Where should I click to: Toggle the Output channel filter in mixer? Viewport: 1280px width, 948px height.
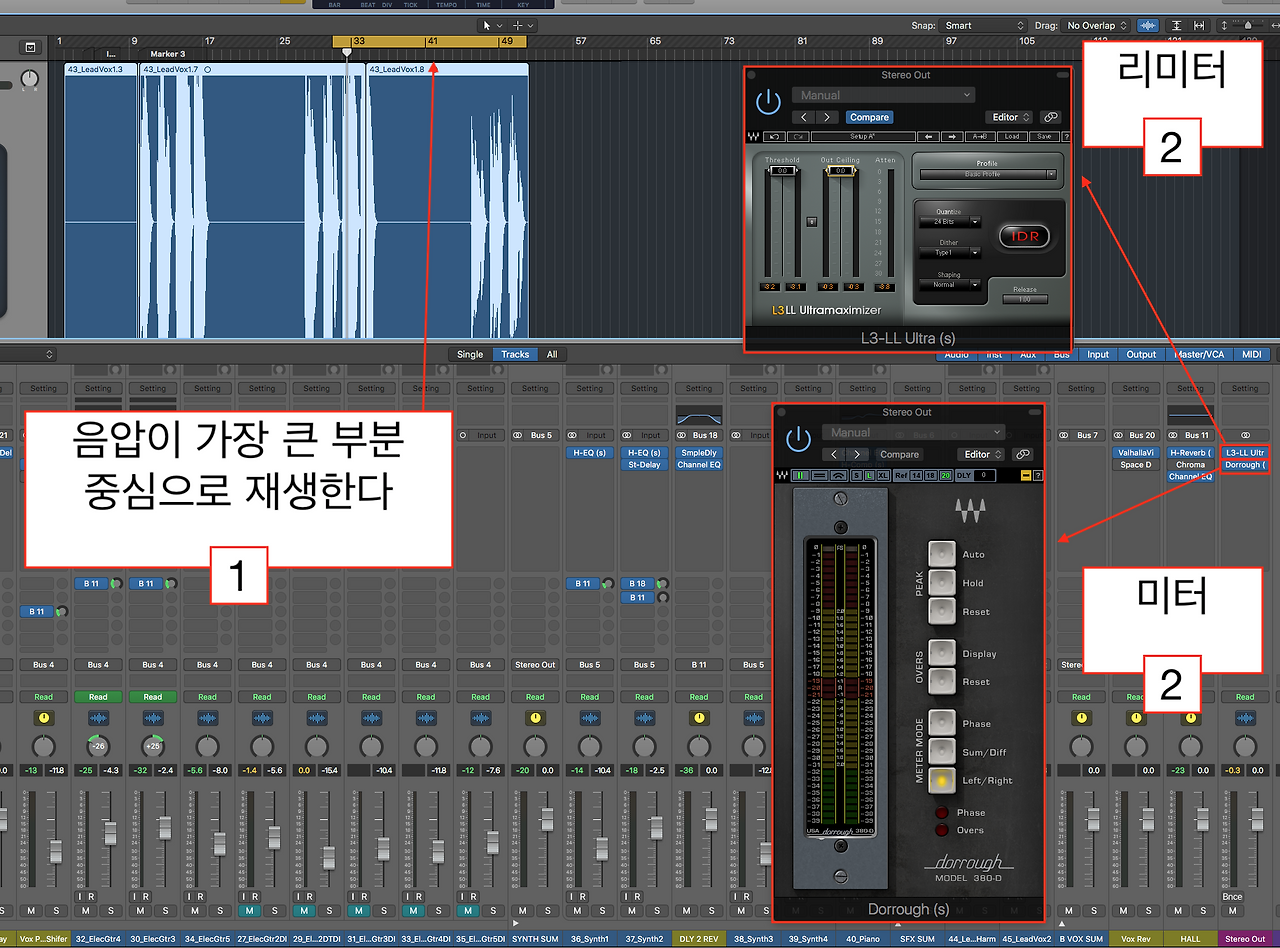point(1141,354)
